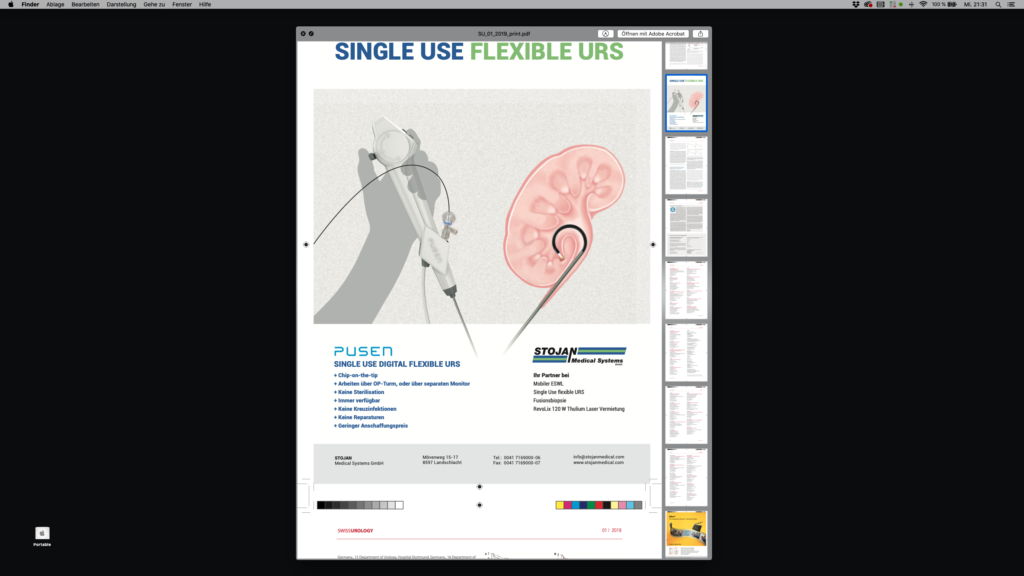
Task: Select the third page thumbnail with text columns
Action: point(686,165)
